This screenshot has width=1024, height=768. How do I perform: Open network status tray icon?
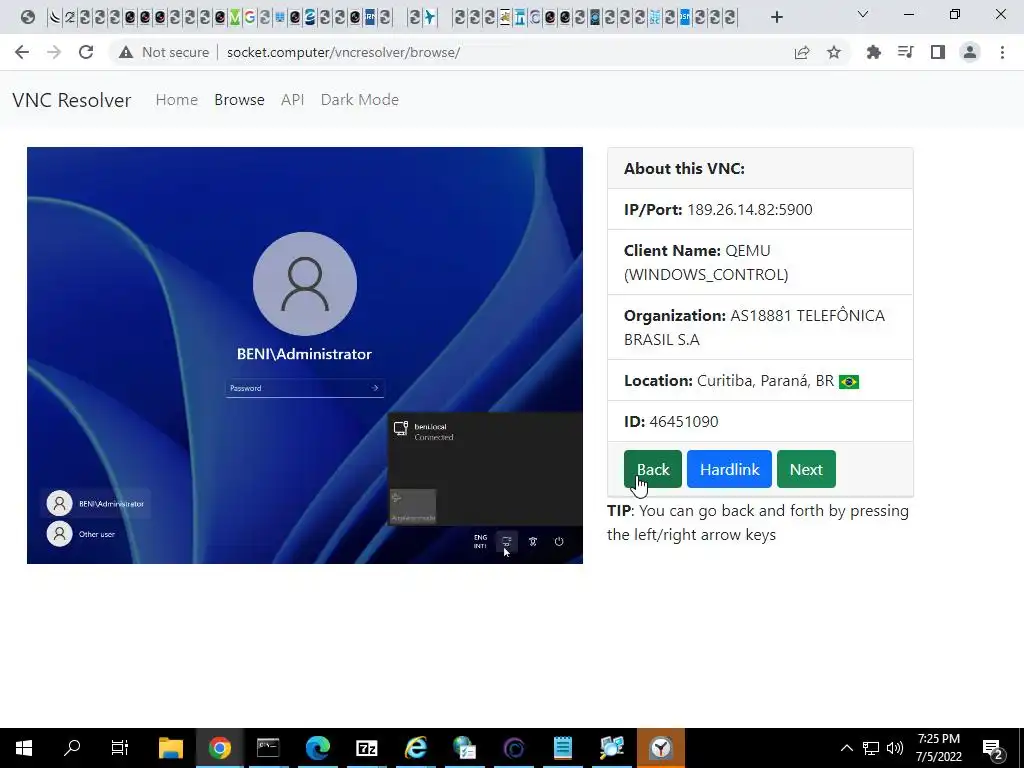(871, 748)
